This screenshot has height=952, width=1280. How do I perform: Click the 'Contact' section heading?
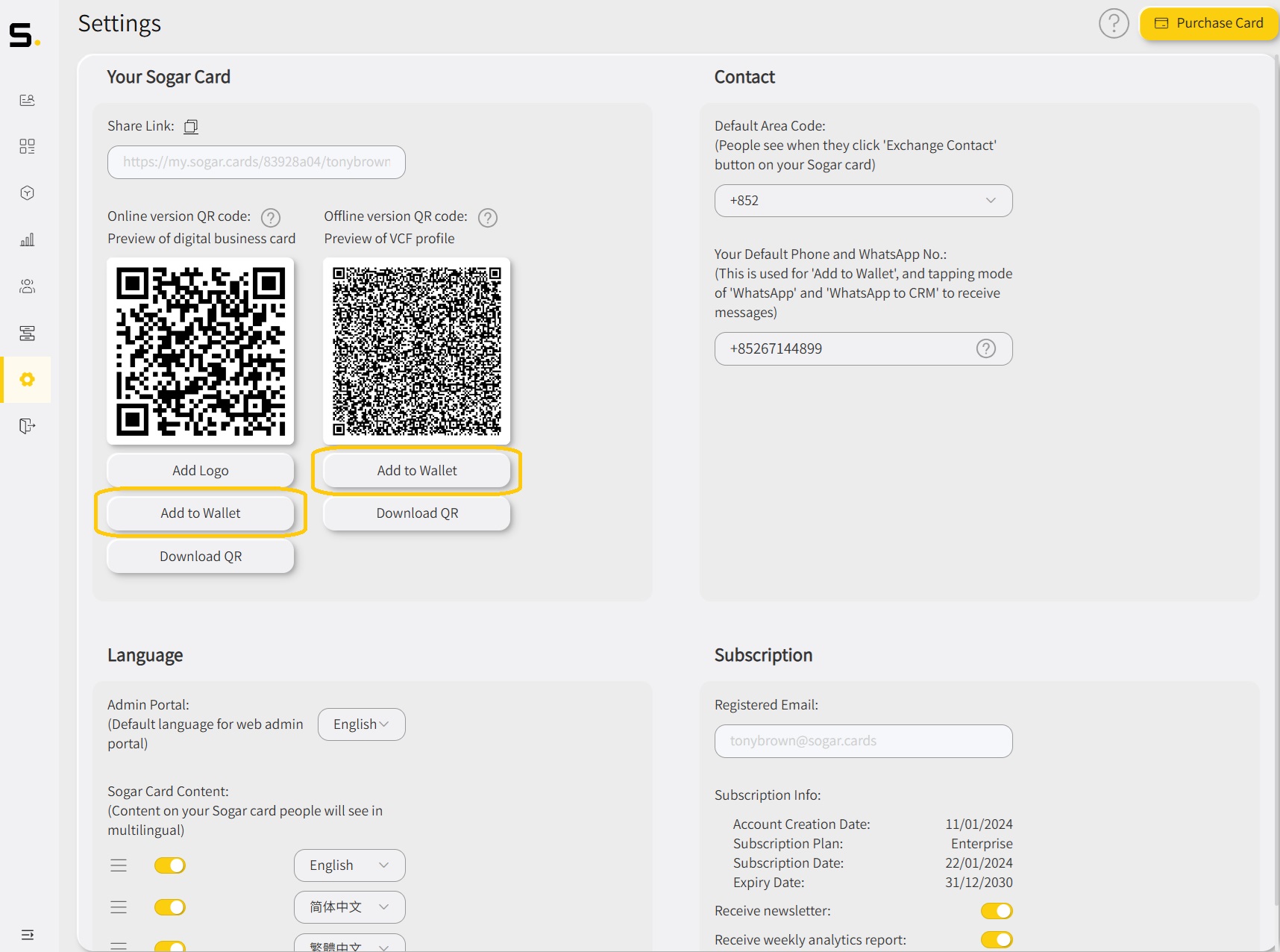point(744,77)
